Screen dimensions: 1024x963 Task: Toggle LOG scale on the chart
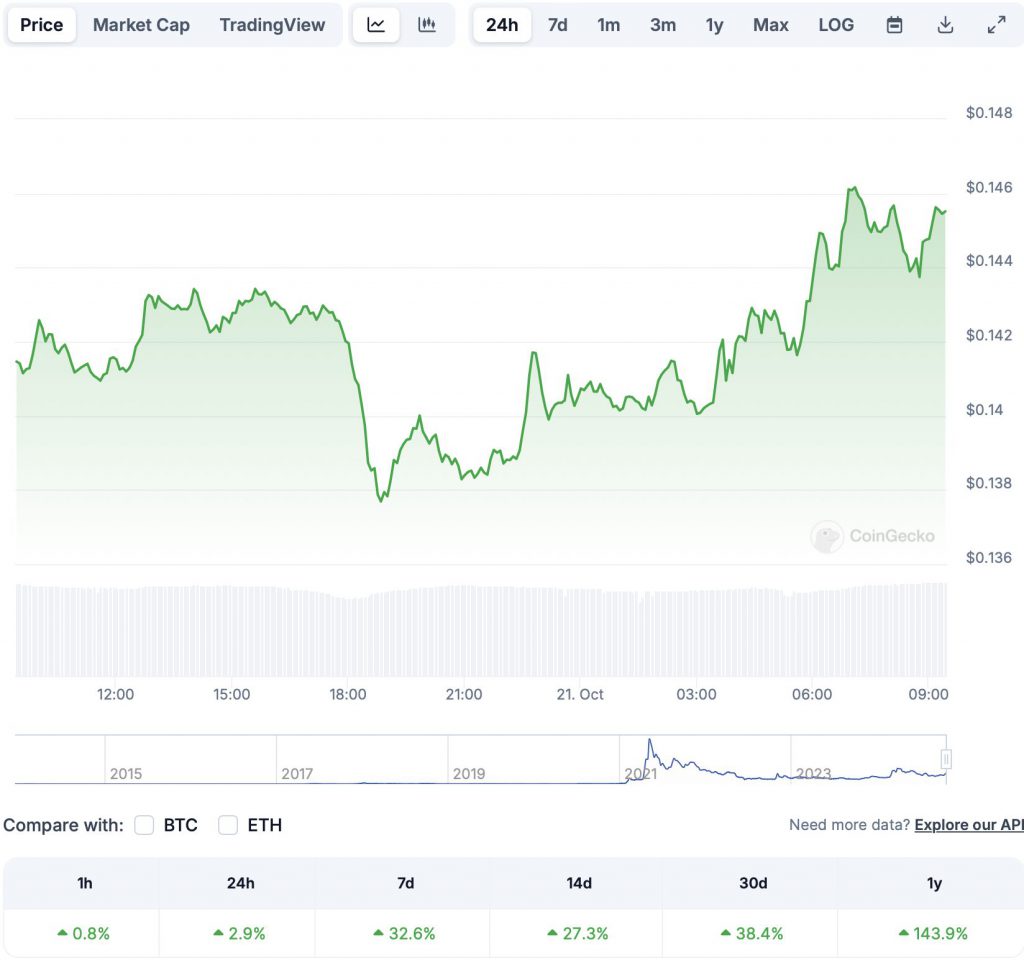pos(836,25)
